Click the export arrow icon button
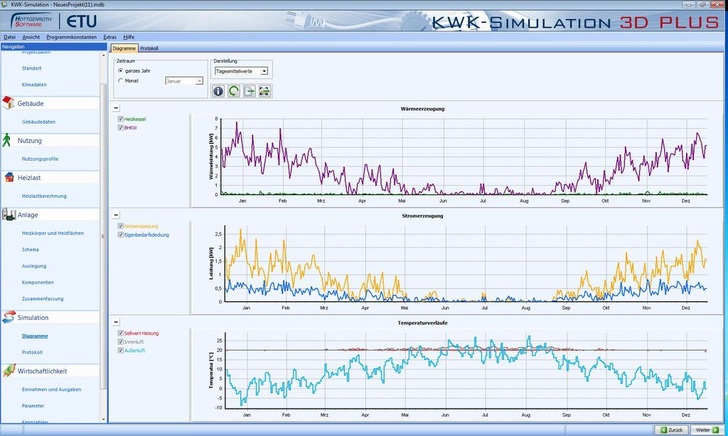Viewport: 728px width, 436px height. 249,91
